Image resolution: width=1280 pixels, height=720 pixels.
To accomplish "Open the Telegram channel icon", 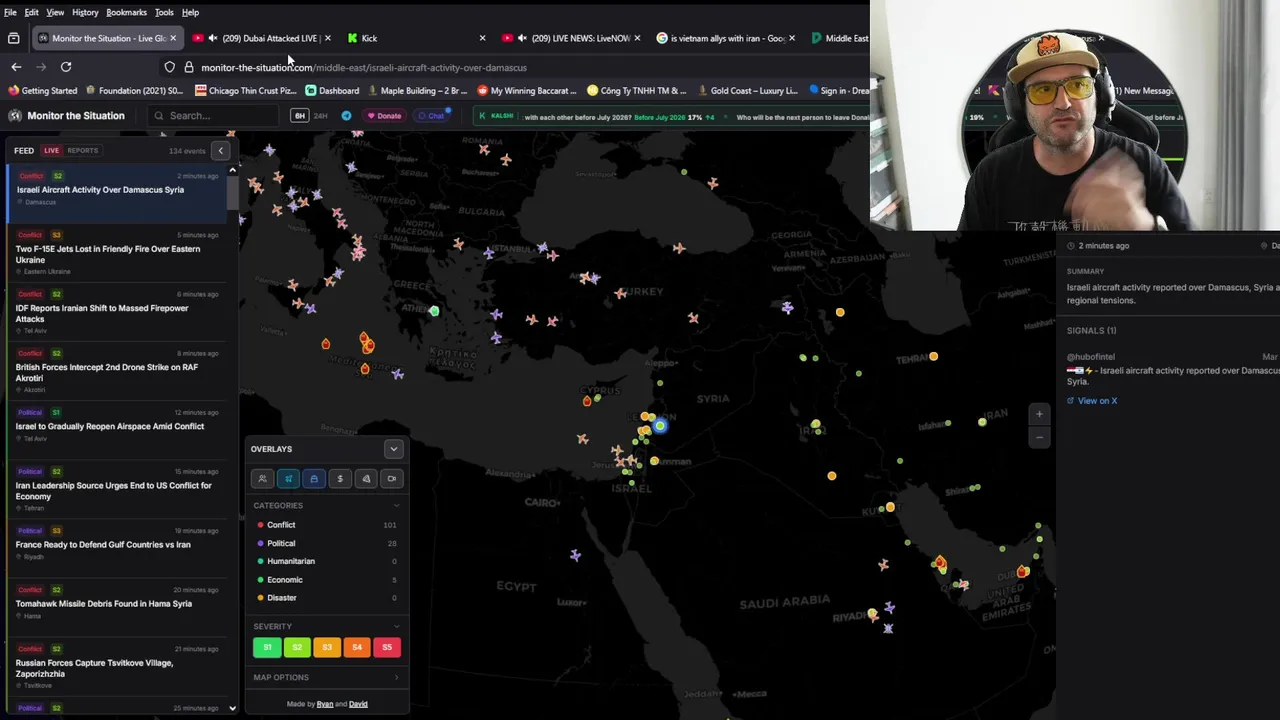I will tap(346, 116).
